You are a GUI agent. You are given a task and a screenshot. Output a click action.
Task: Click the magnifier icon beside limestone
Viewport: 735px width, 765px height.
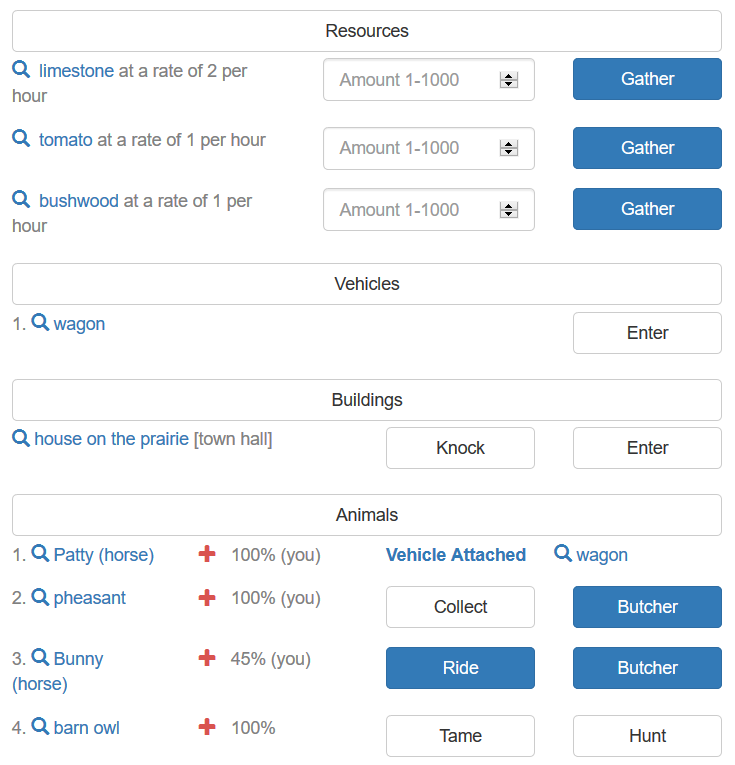pos(21,70)
